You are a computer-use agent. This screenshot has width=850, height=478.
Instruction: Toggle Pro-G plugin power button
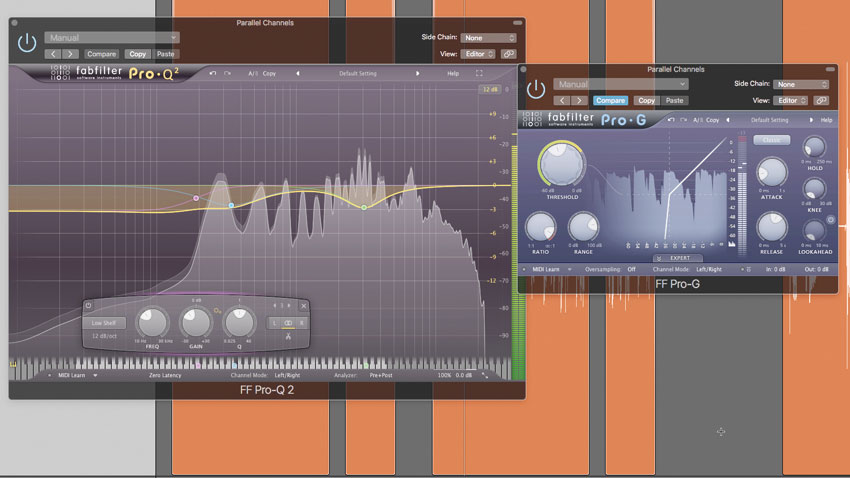pyautogui.click(x=536, y=89)
